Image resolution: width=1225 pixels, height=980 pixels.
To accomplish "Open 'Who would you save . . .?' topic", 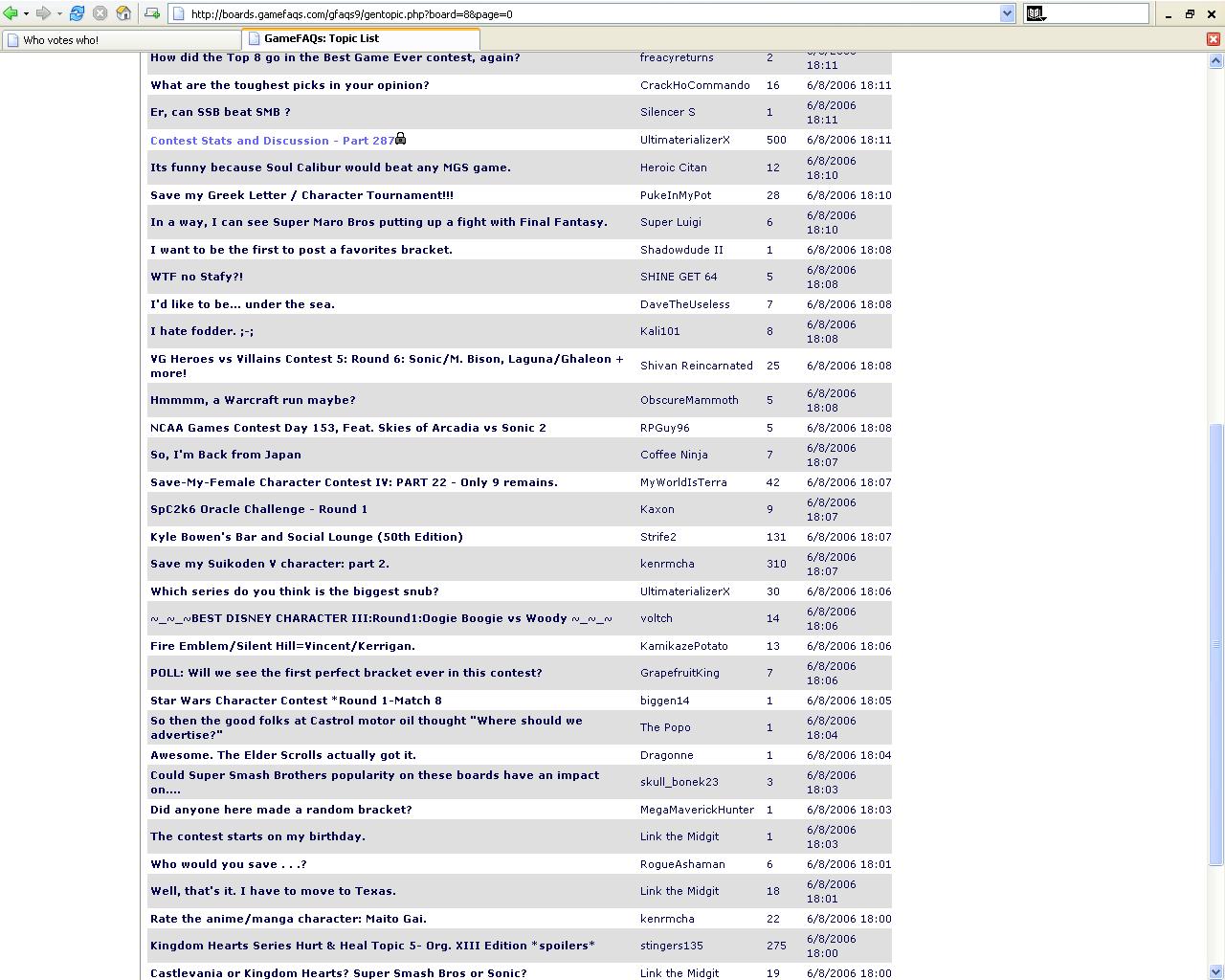I will point(229,864).
